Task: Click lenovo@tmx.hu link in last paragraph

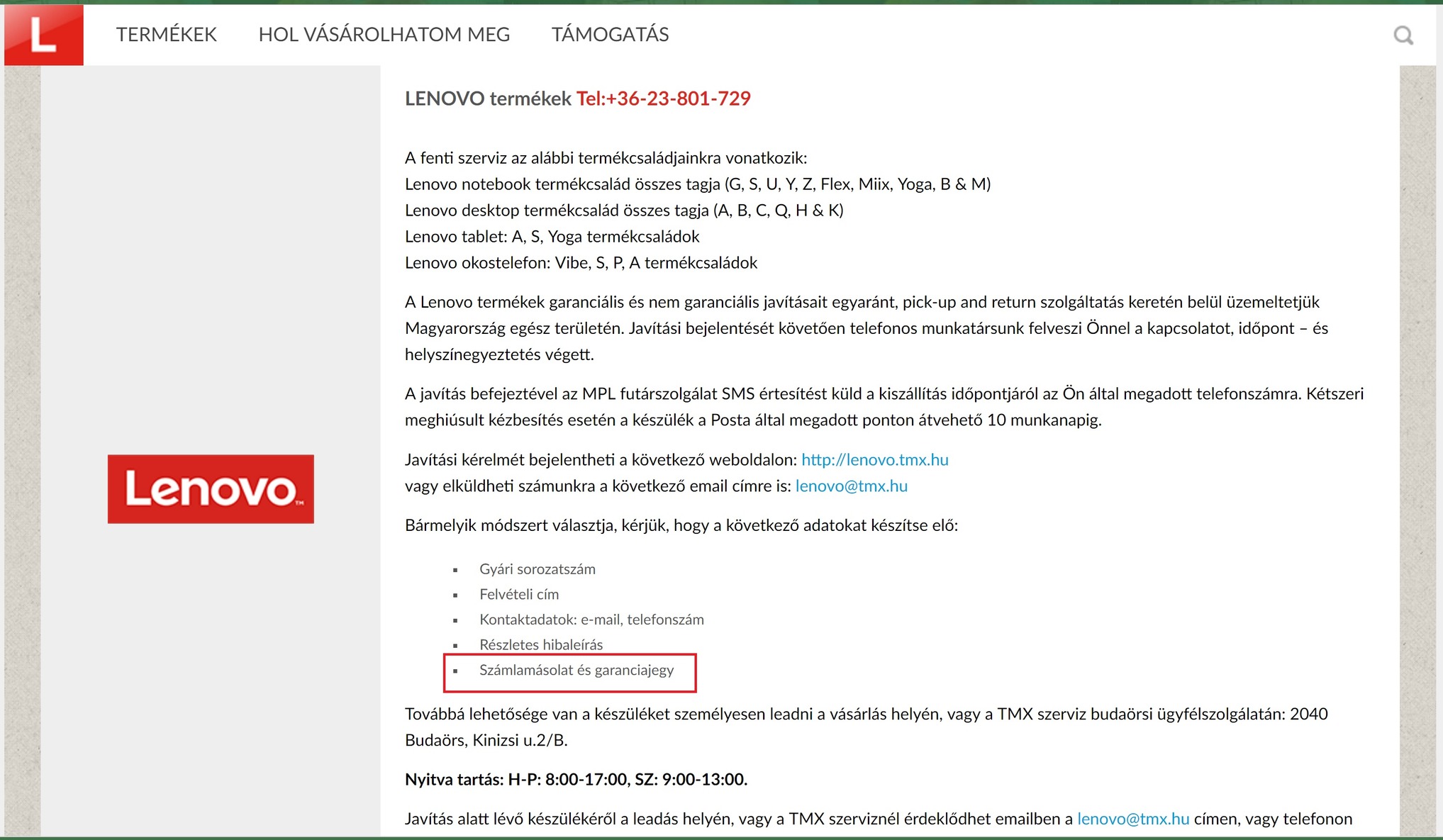Action: click(x=1132, y=819)
